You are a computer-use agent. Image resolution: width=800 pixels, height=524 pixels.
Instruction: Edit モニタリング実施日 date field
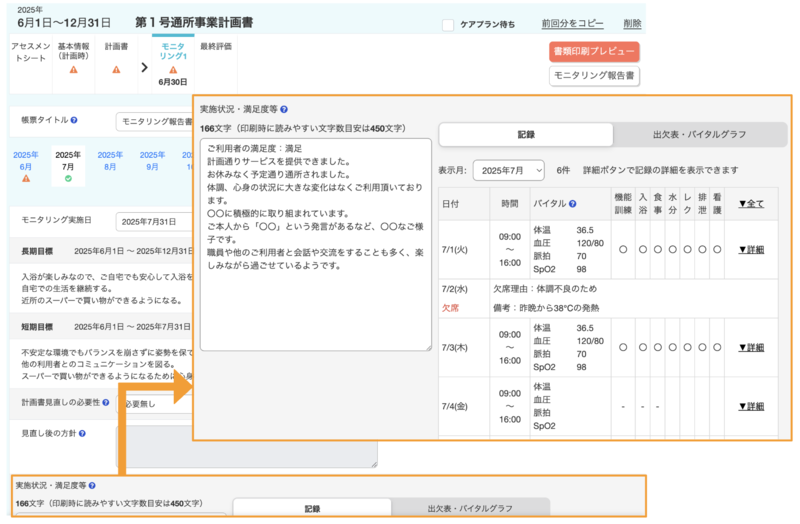click(154, 222)
